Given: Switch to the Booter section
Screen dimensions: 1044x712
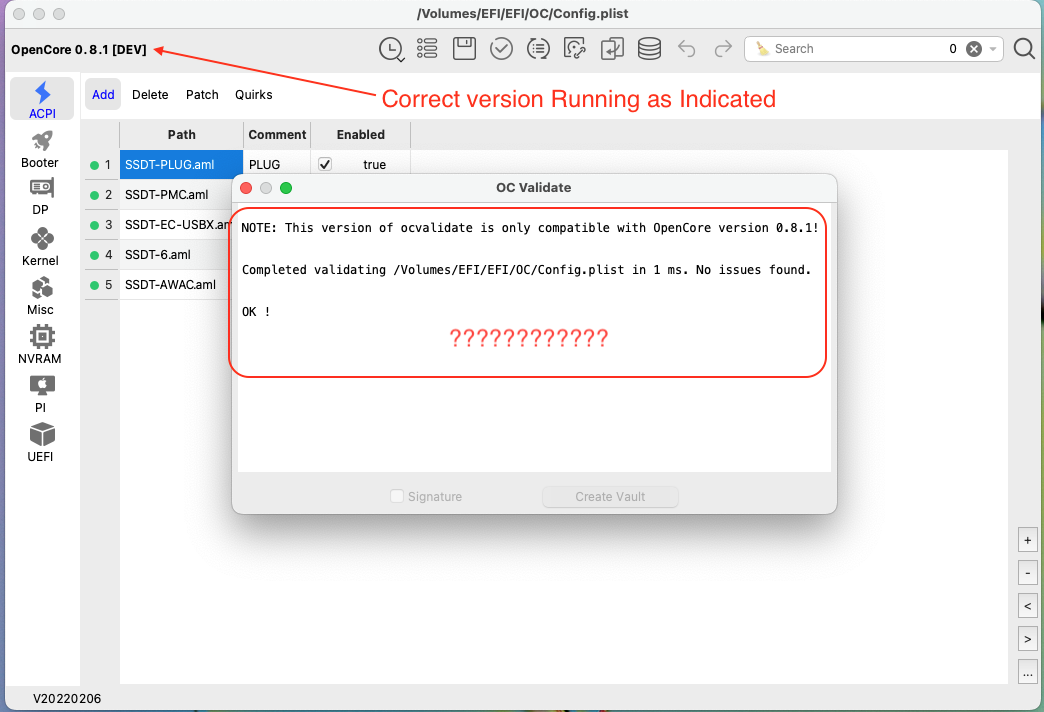Looking at the screenshot, I should point(40,145).
